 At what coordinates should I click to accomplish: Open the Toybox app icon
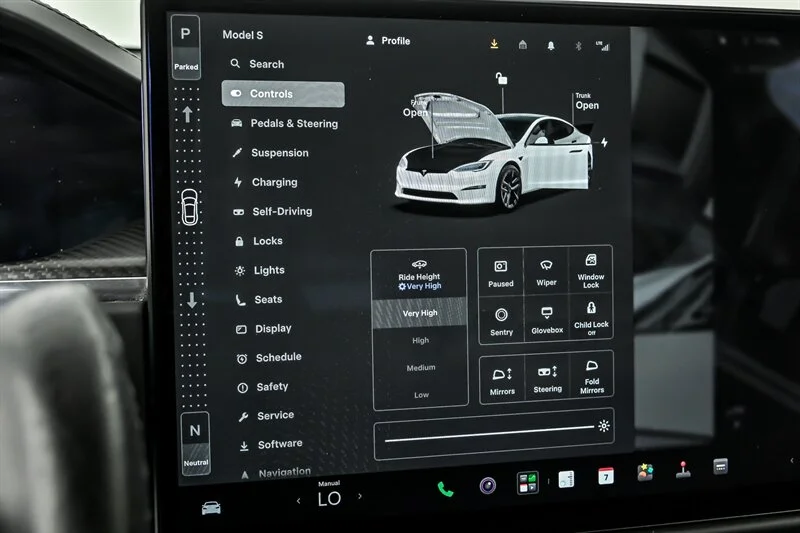[645, 472]
